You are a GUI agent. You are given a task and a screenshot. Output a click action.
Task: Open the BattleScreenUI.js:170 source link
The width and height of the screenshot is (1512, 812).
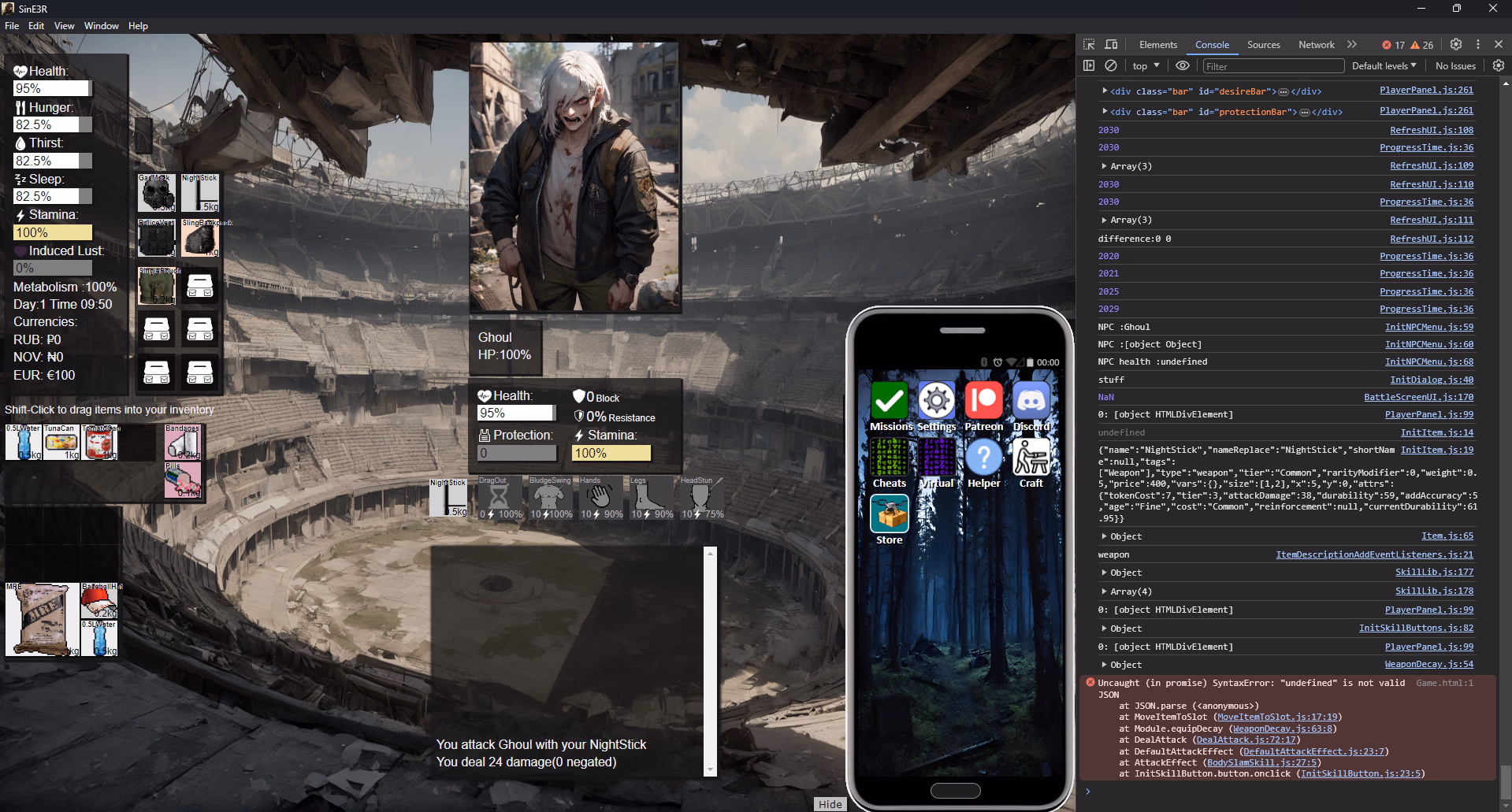[1419, 397]
